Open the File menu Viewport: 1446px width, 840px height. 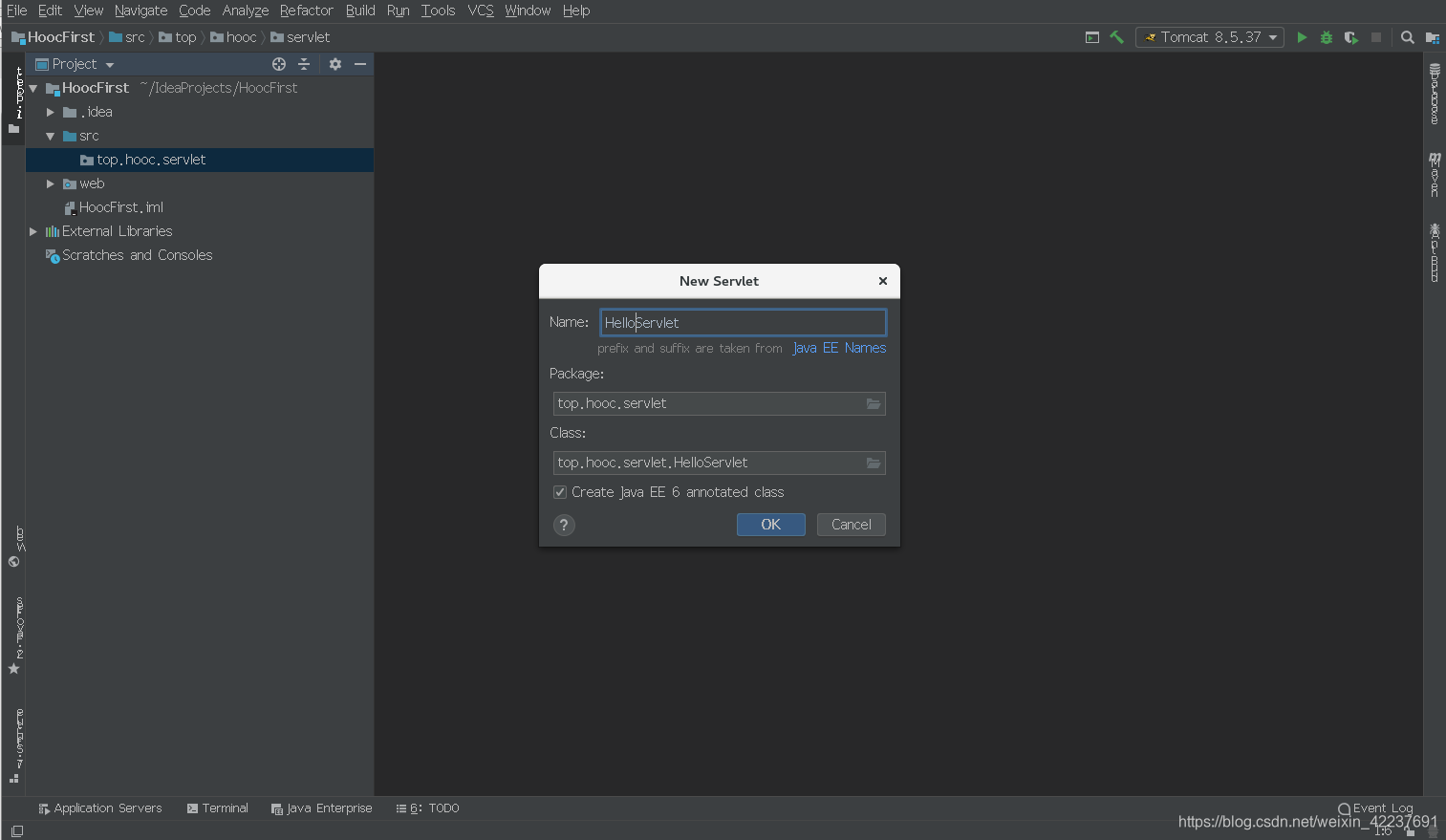(16, 11)
